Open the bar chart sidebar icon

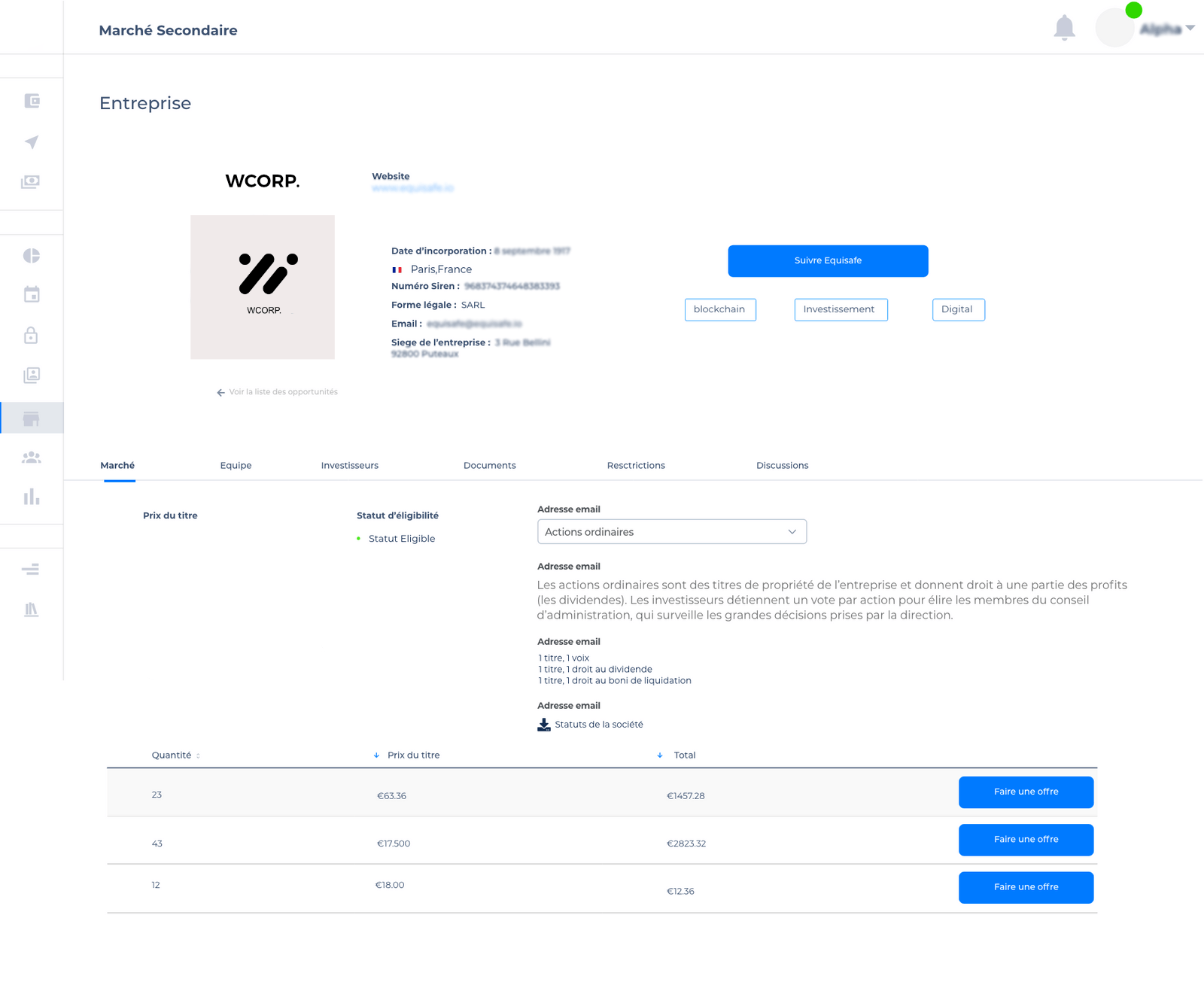pyautogui.click(x=32, y=497)
